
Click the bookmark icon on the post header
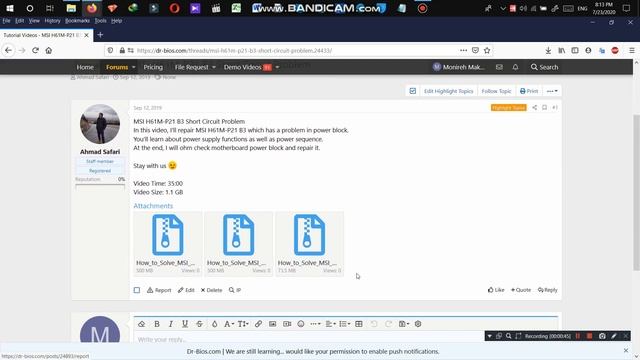544,107
